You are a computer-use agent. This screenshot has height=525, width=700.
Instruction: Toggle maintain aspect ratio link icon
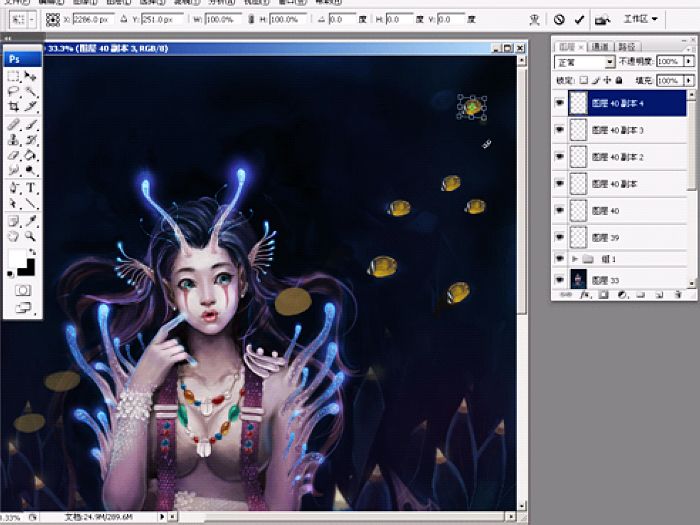[x=251, y=20]
